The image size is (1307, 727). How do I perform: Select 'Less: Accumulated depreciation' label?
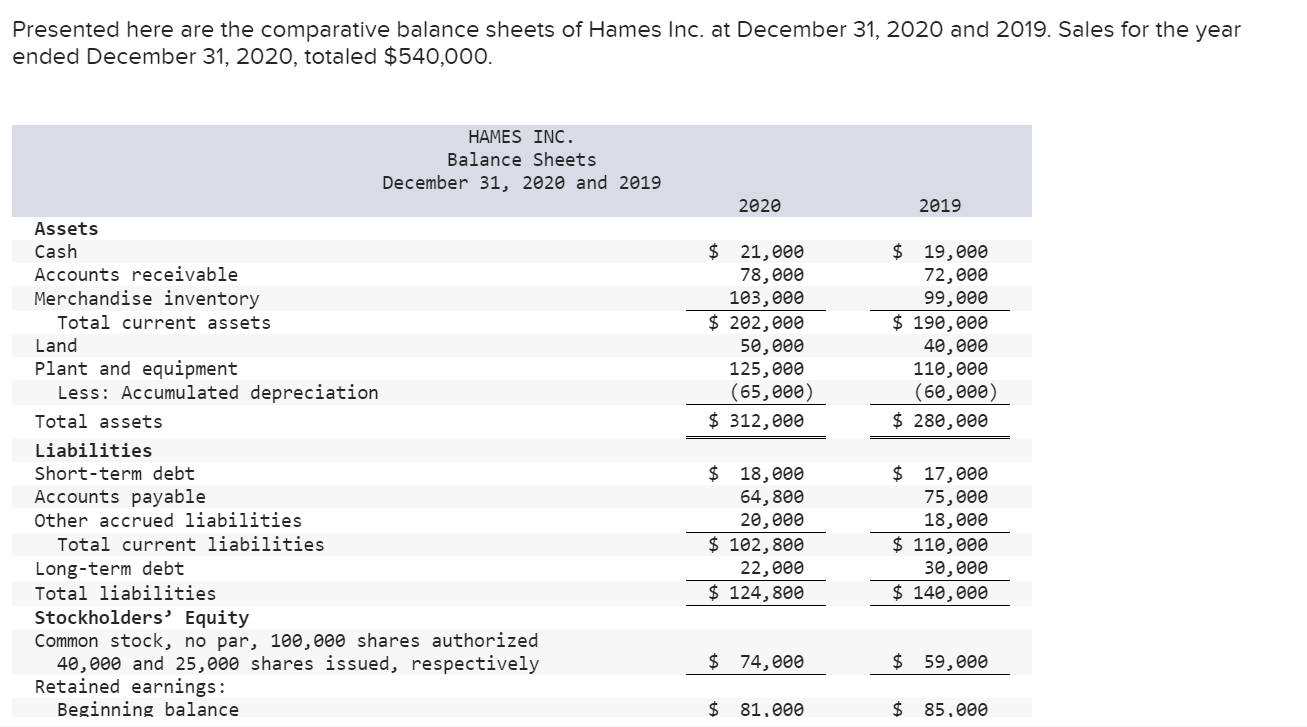[218, 393]
